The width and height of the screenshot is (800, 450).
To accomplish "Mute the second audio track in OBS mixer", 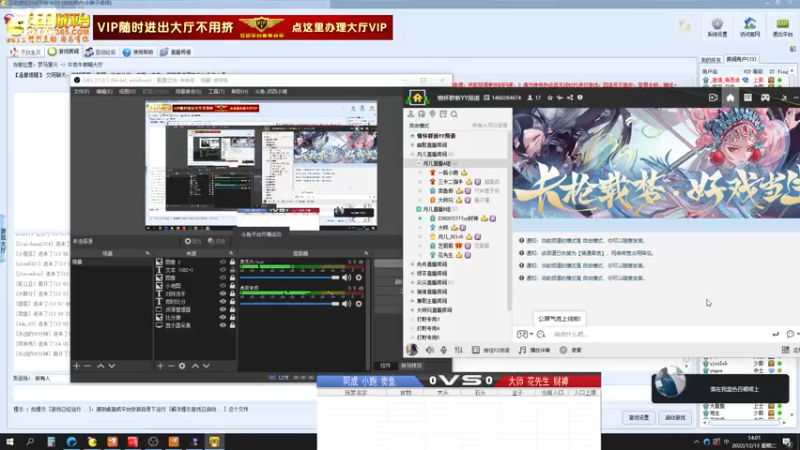I will (x=346, y=304).
